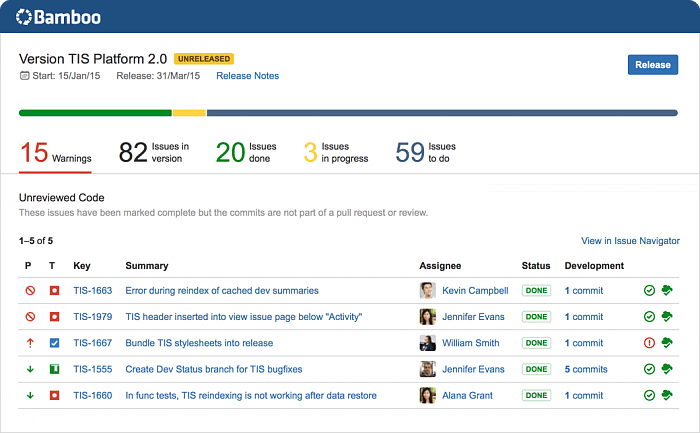The image size is (700, 433).
Task: Open issue key TIS-1979
Action: (93, 317)
